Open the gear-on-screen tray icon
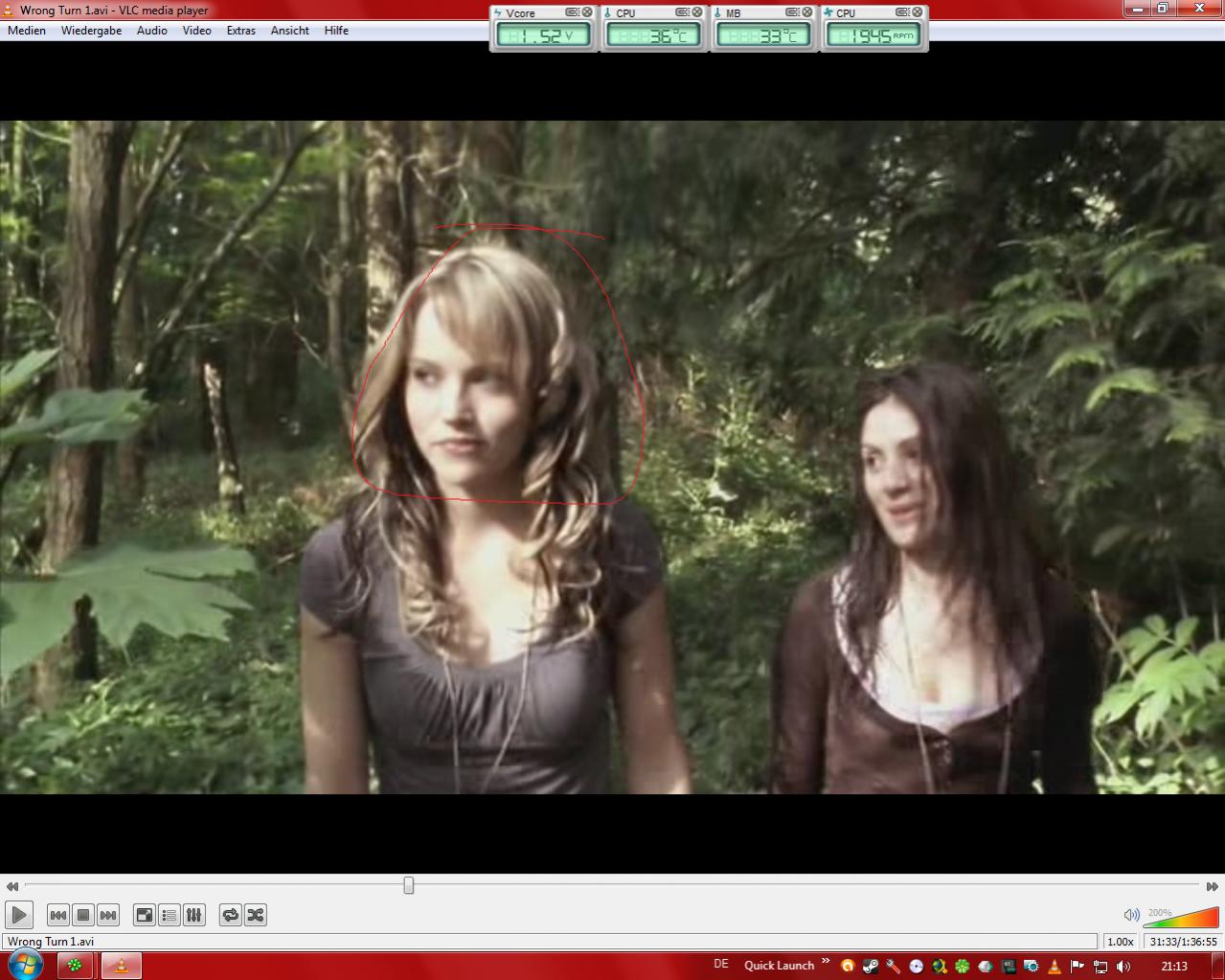This screenshot has height=980, width=1225. pyautogui.click(x=1032, y=966)
